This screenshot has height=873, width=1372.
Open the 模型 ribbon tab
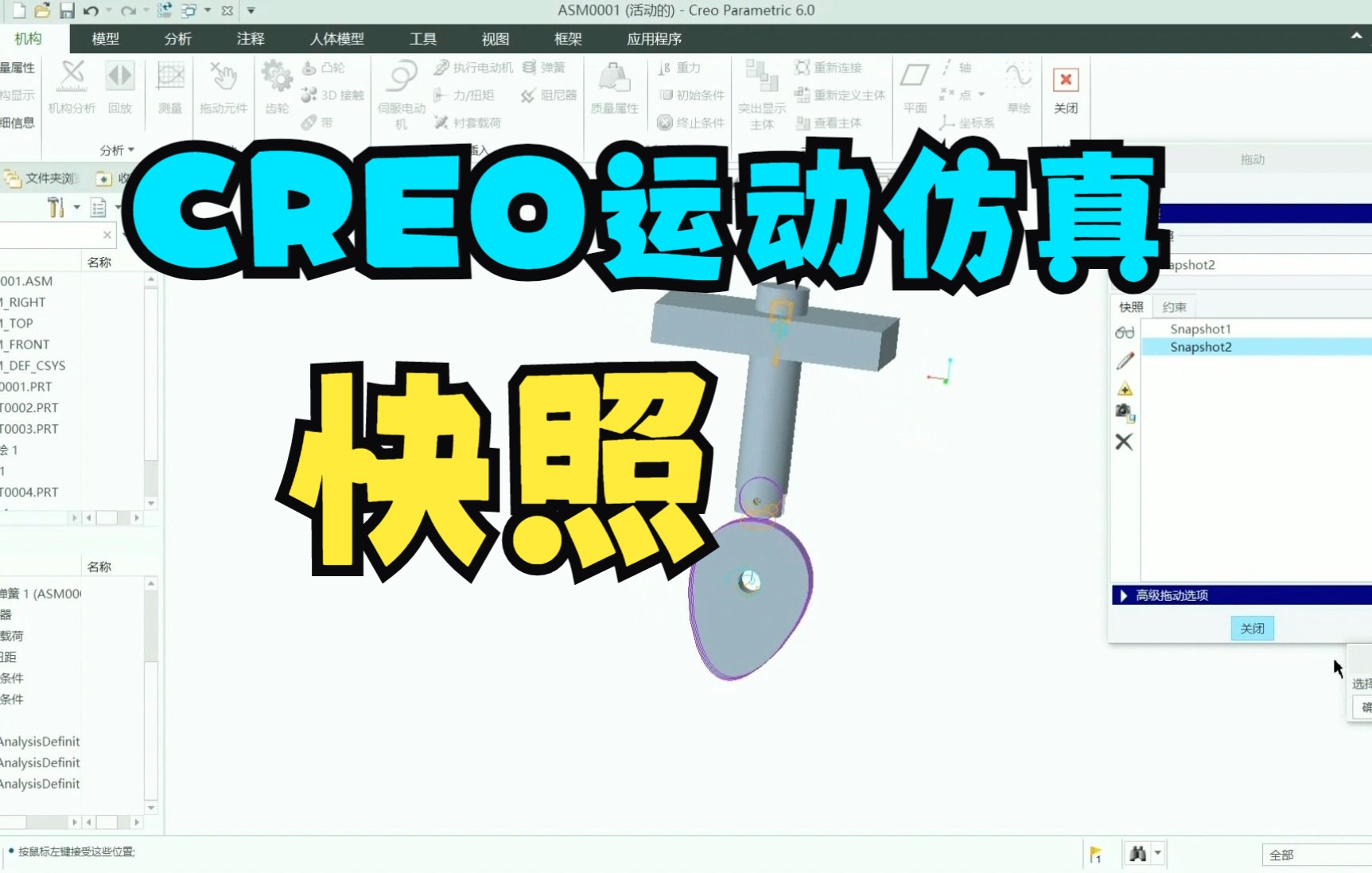[x=104, y=38]
